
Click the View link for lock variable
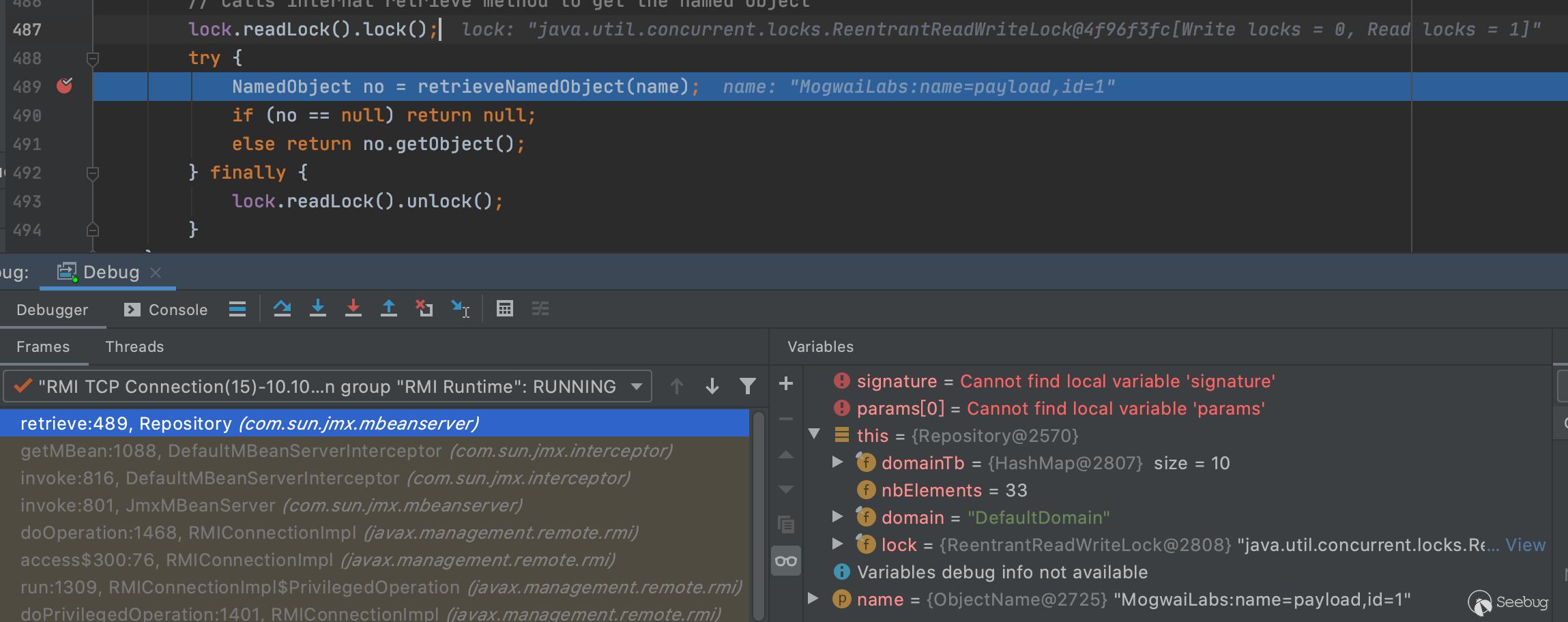click(x=1525, y=545)
